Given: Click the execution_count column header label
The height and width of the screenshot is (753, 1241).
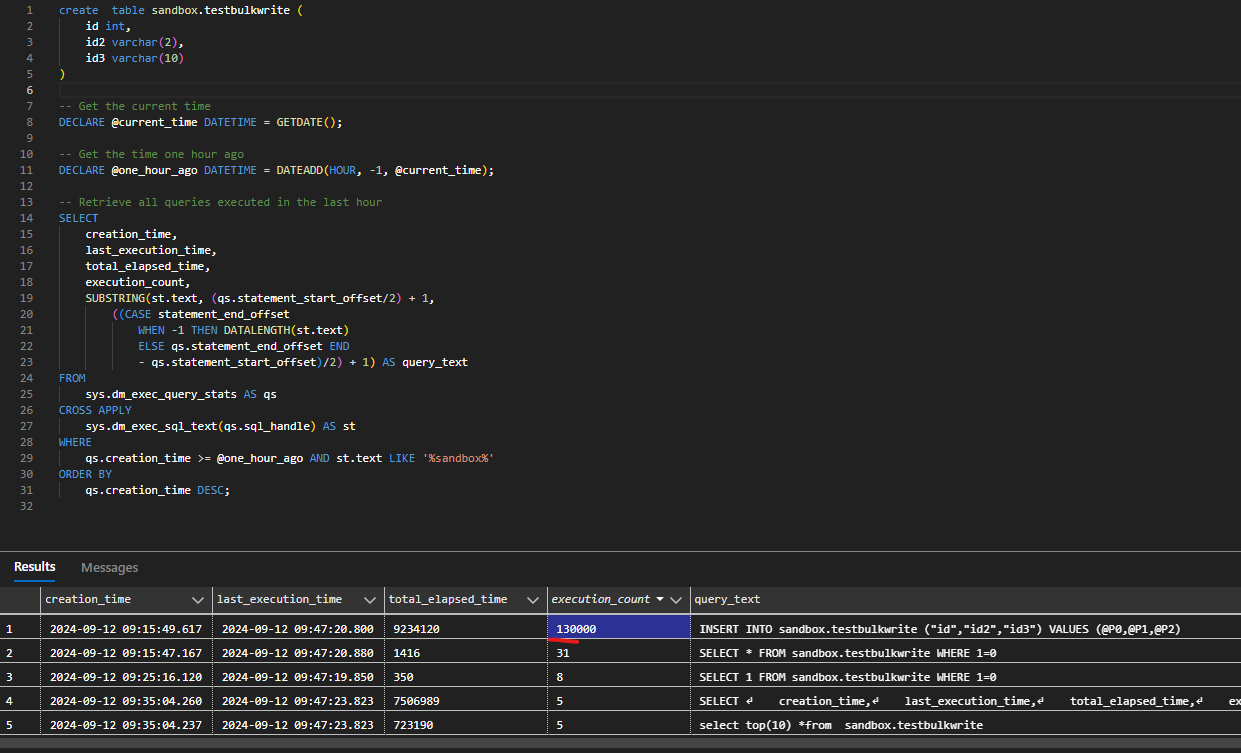Looking at the screenshot, I should (x=600, y=599).
